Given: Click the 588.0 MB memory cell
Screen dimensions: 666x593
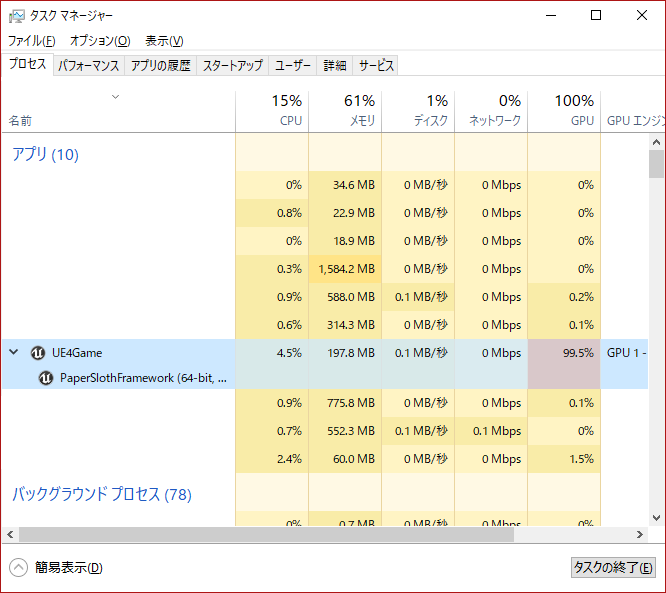Looking at the screenshot, I should tap(345, 297).
